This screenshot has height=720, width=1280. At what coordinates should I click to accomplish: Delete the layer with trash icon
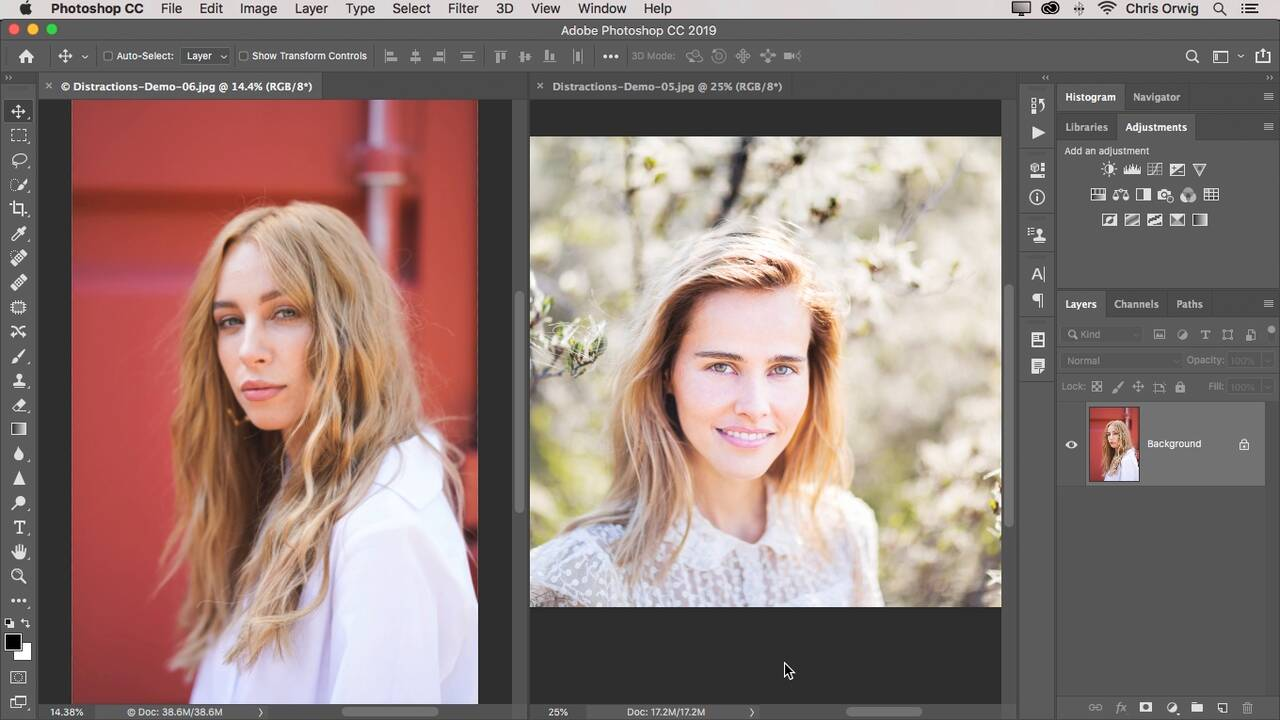(1247, 708)
